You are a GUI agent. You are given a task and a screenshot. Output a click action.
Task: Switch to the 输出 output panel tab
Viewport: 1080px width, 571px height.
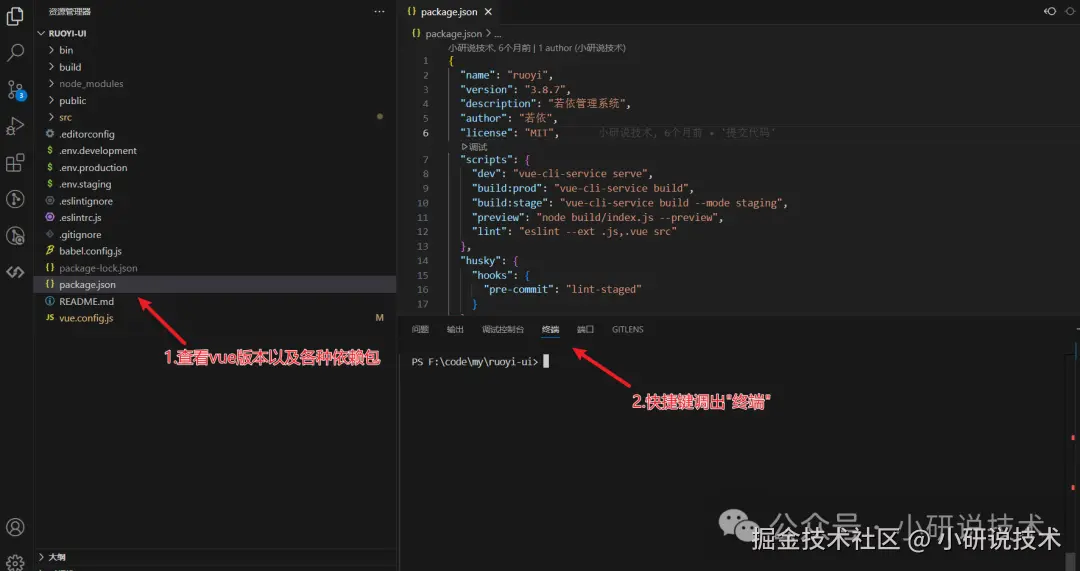pos(455,329)
